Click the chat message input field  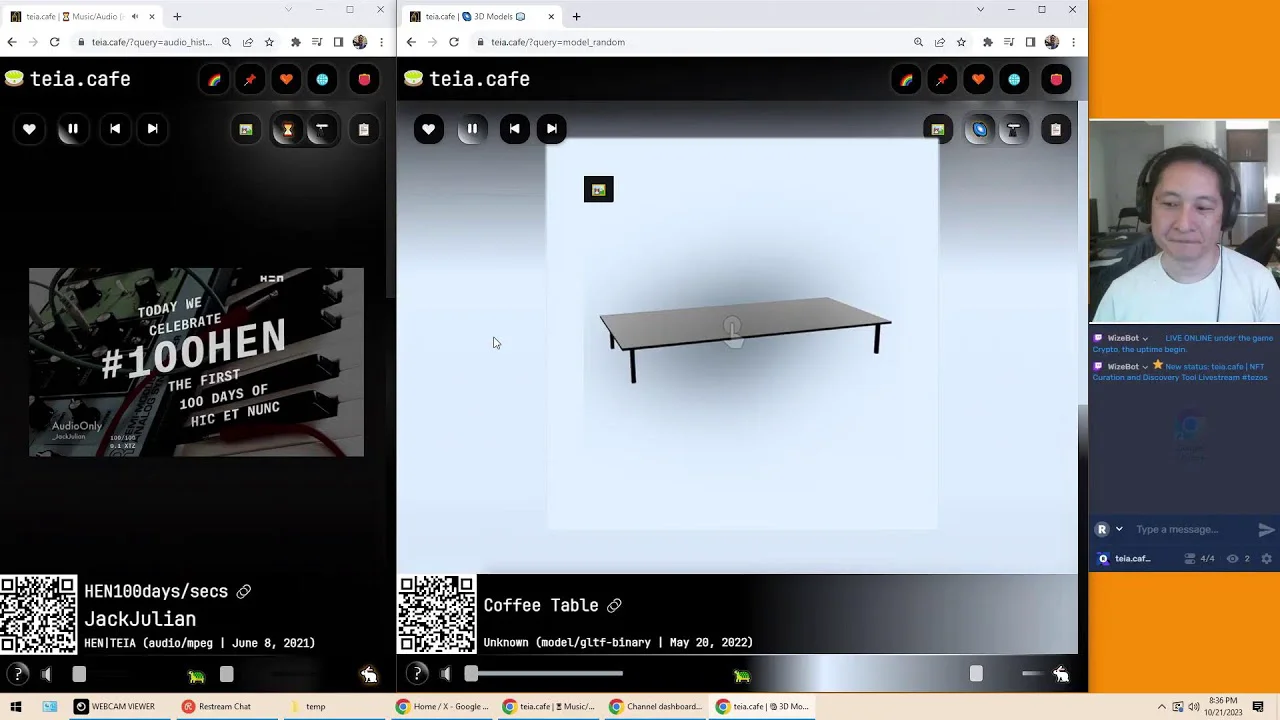(1190, 529)
